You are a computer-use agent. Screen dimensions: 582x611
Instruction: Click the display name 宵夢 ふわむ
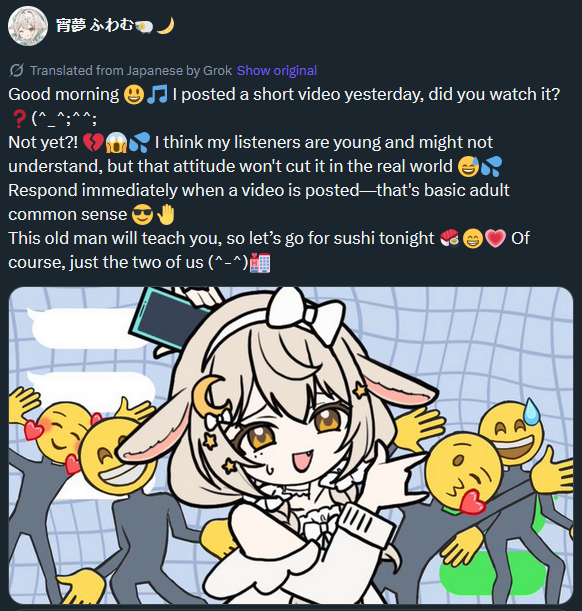coord(94,25)
